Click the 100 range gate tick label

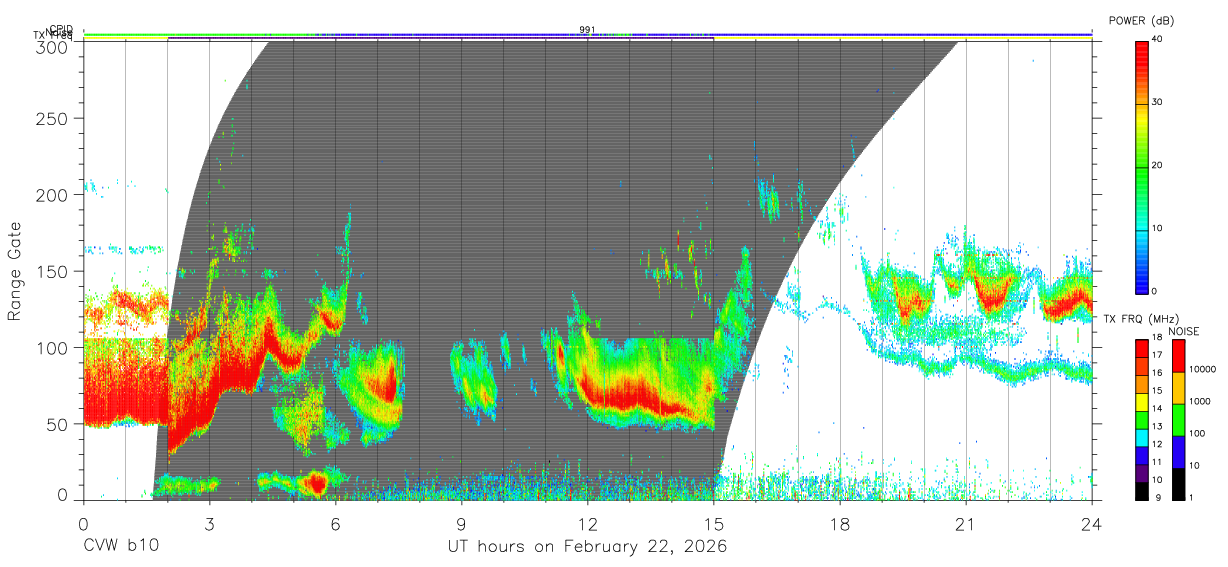click(54, 347)
